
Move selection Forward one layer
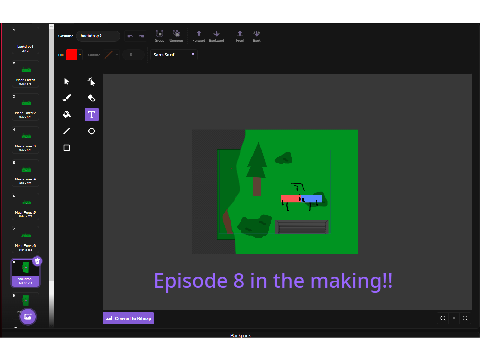199,36
